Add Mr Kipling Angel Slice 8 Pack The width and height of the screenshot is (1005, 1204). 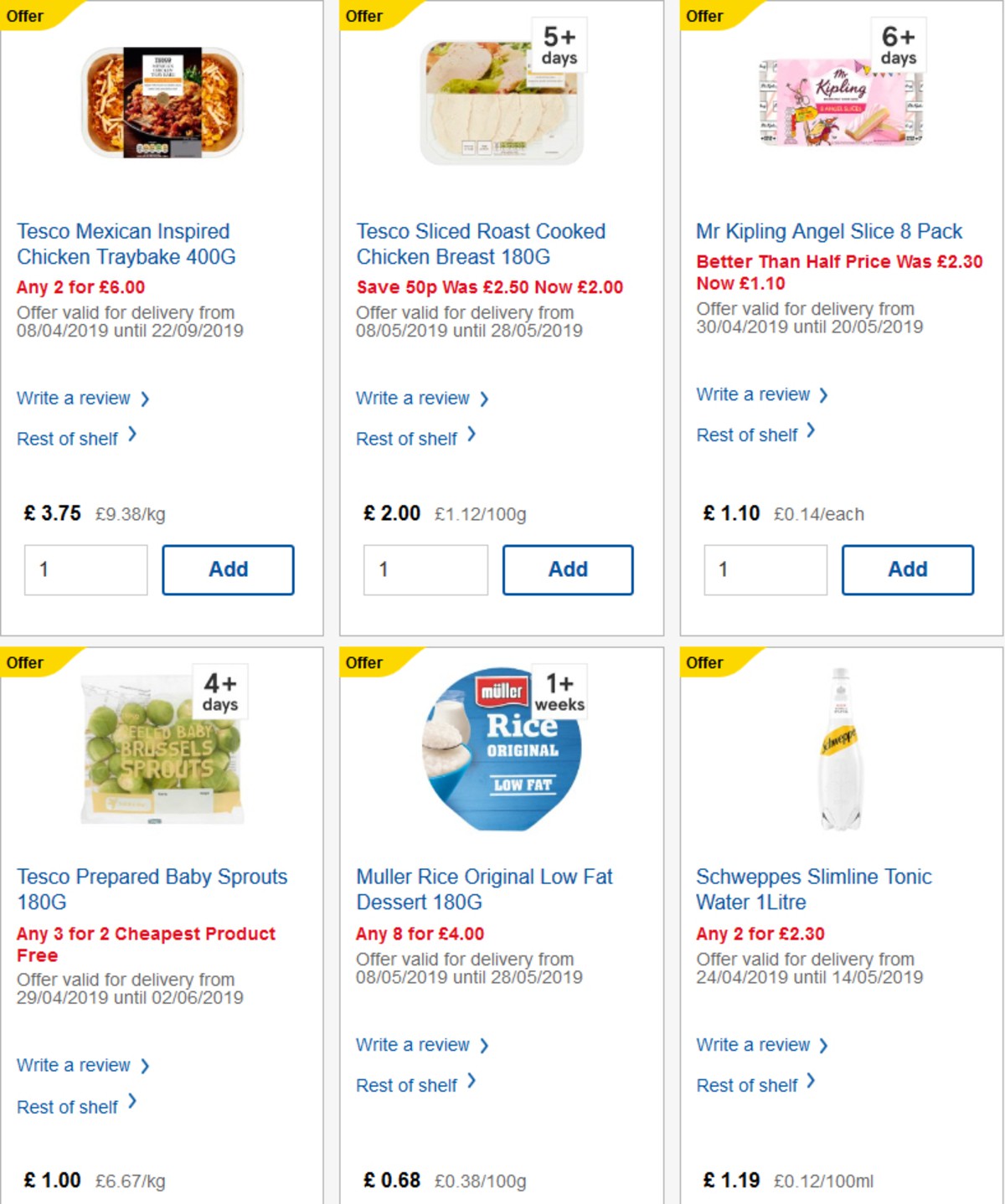(908, 569)
